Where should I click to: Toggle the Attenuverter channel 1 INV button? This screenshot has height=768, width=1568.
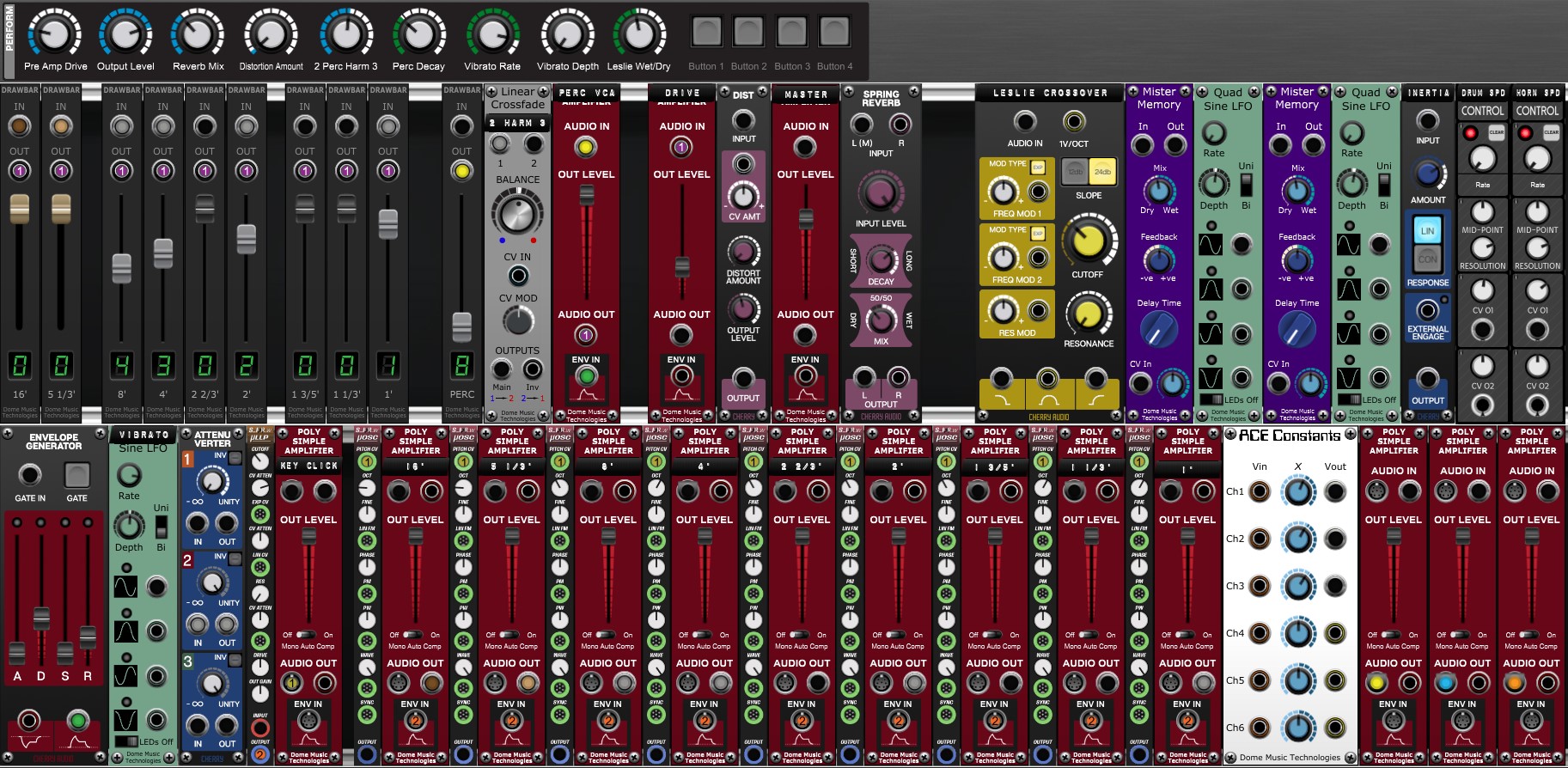[x=235, y=459]
